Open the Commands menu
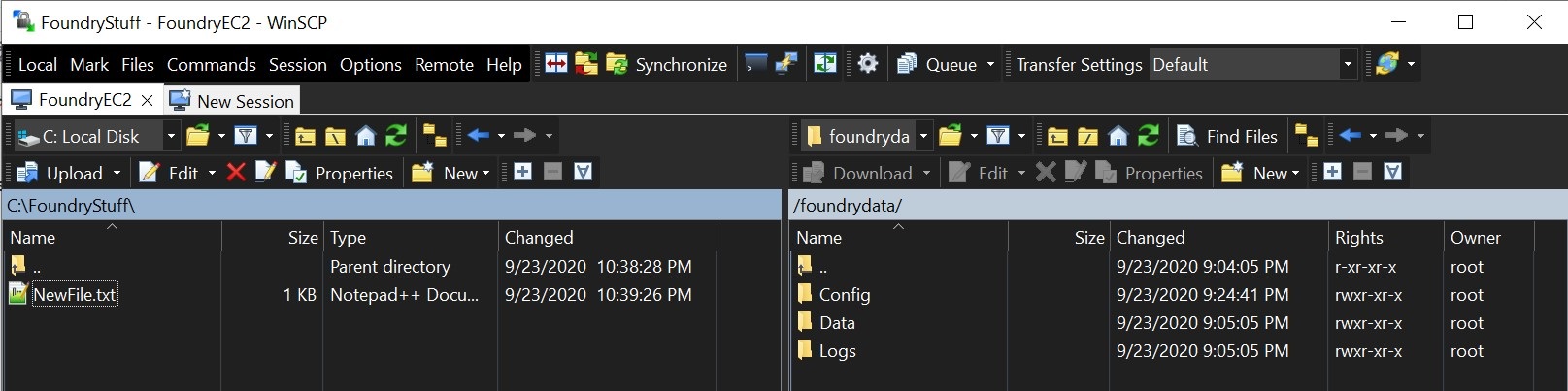 pos(211,65)
